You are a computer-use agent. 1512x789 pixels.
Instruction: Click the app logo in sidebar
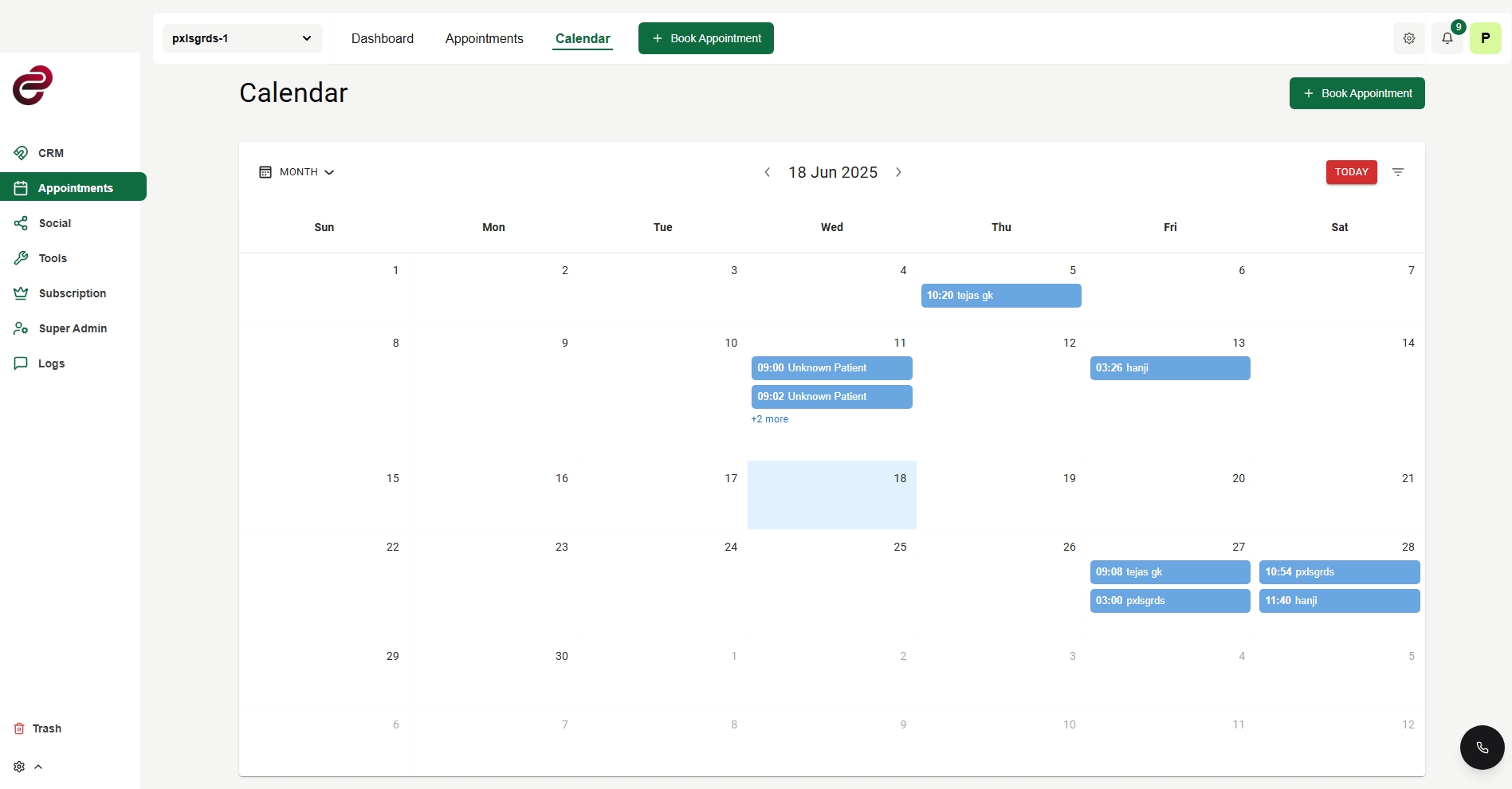[33, 85]
